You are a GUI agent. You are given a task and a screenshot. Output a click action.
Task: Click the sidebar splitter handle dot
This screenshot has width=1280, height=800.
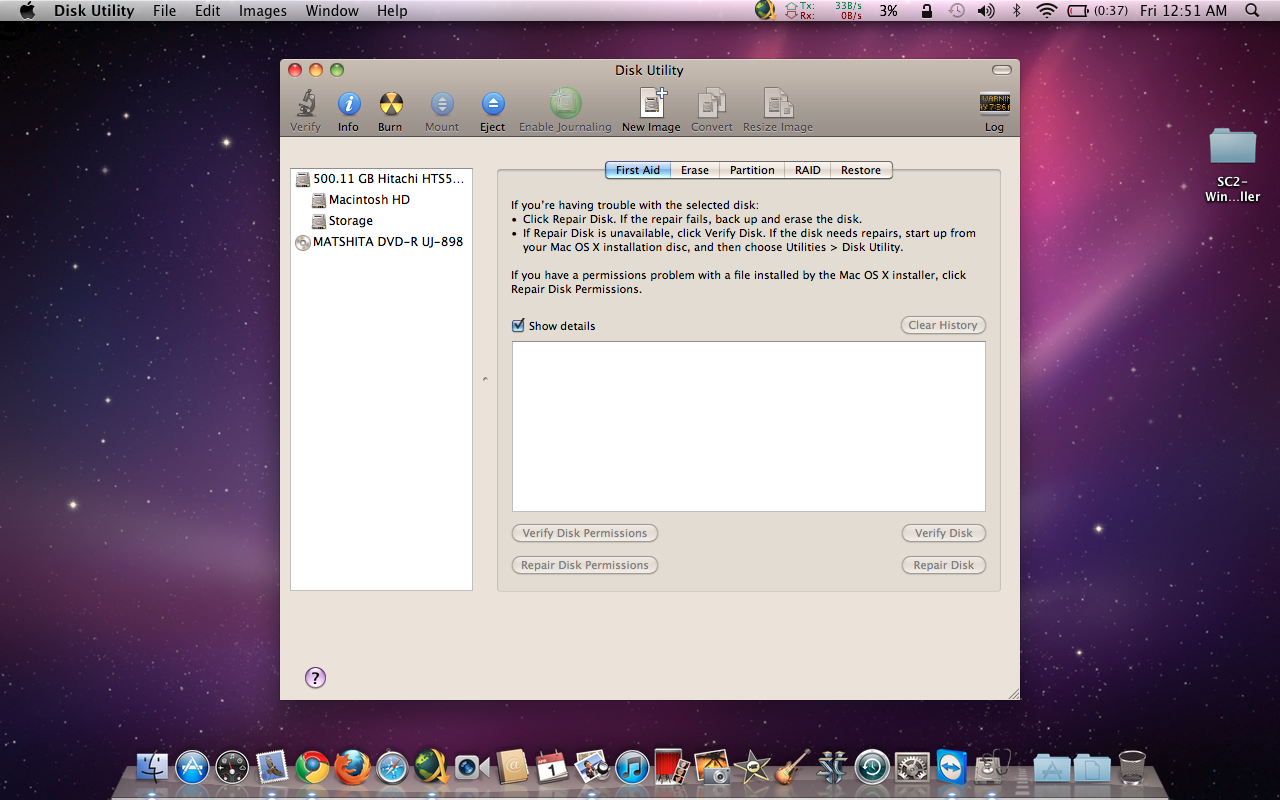[485, 379]
